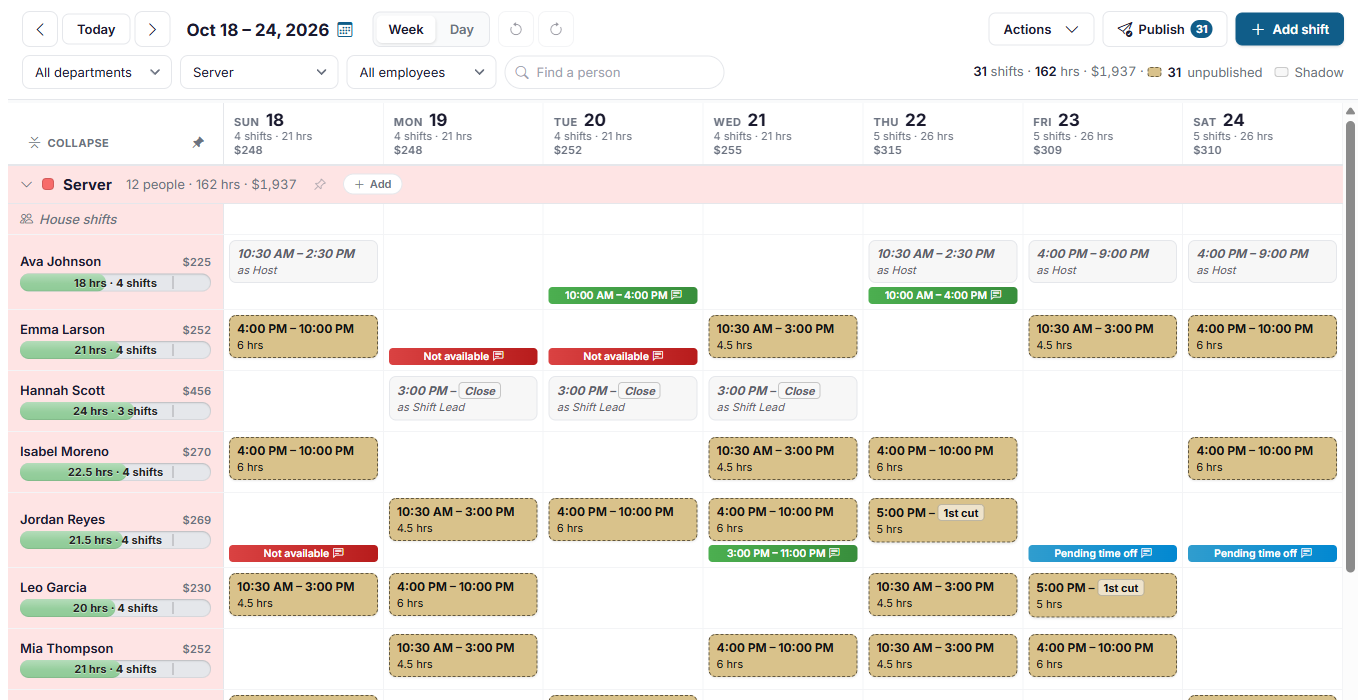The image size is (1366, 700).
Task: Click the redo arrow button
Action: [x=556, y=29]
